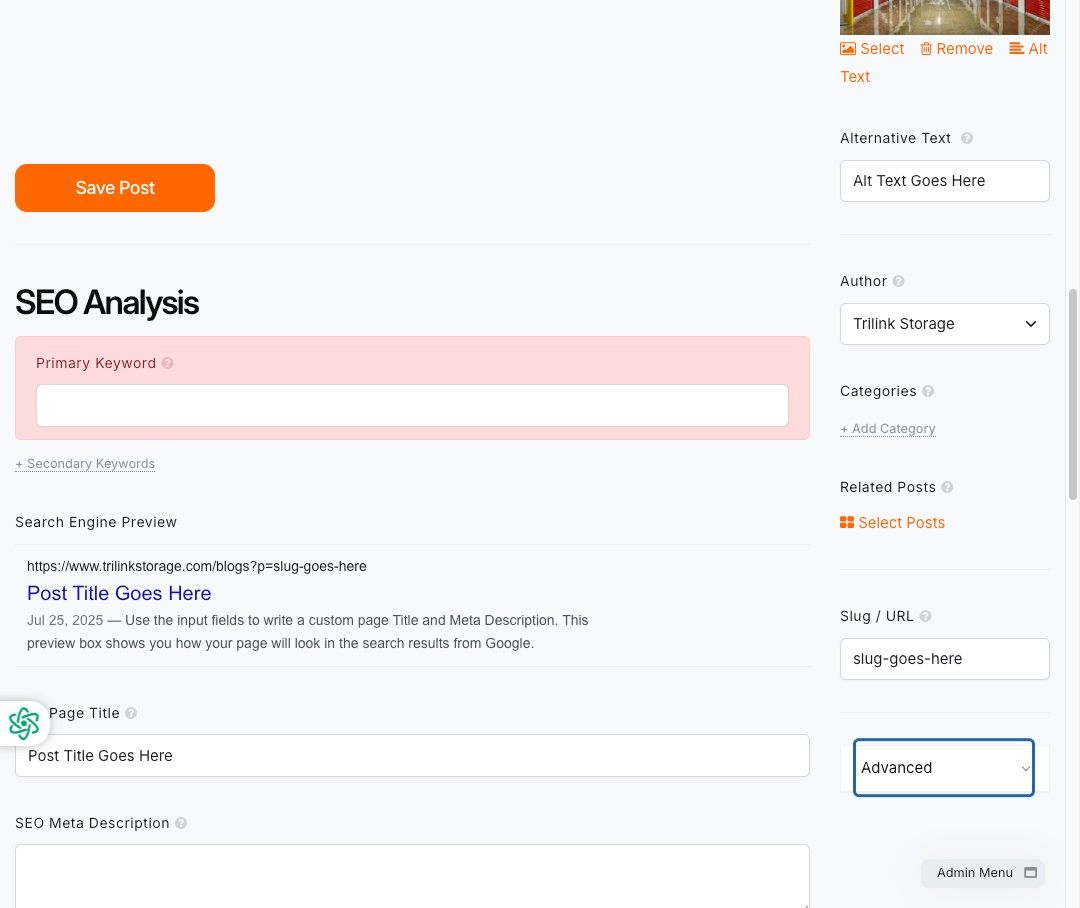Image resolution: width=1080 pixels, height=908 pixels.
Task: Click the ChatGPT floating icon
Action: pos(24,723)
